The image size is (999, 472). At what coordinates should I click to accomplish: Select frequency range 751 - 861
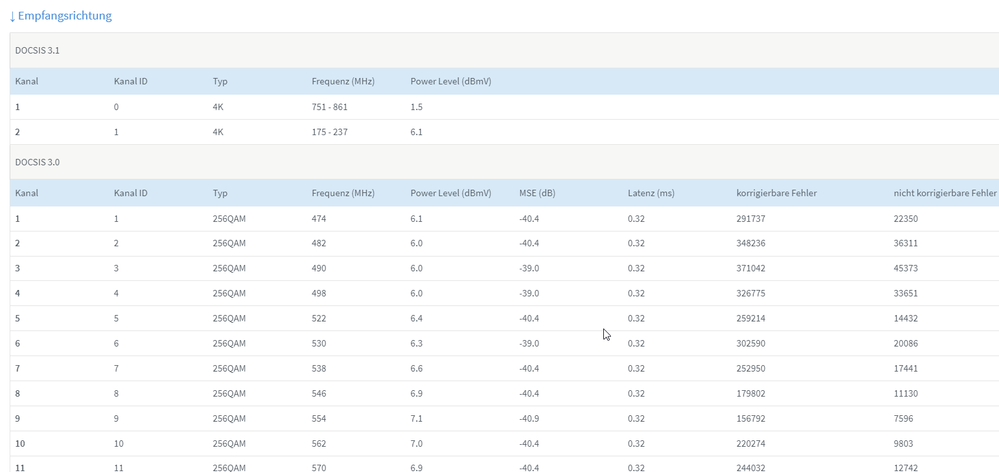click(x=329, y=107)
